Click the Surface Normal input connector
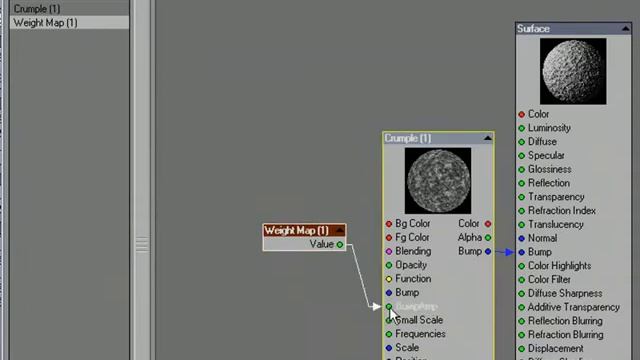The image size is (640, 360). coord(521,238)
